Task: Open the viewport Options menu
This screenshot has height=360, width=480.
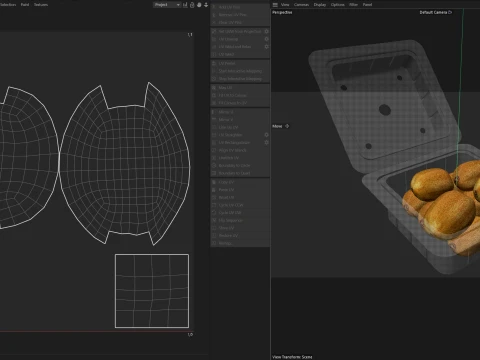Action: point(337,5)
